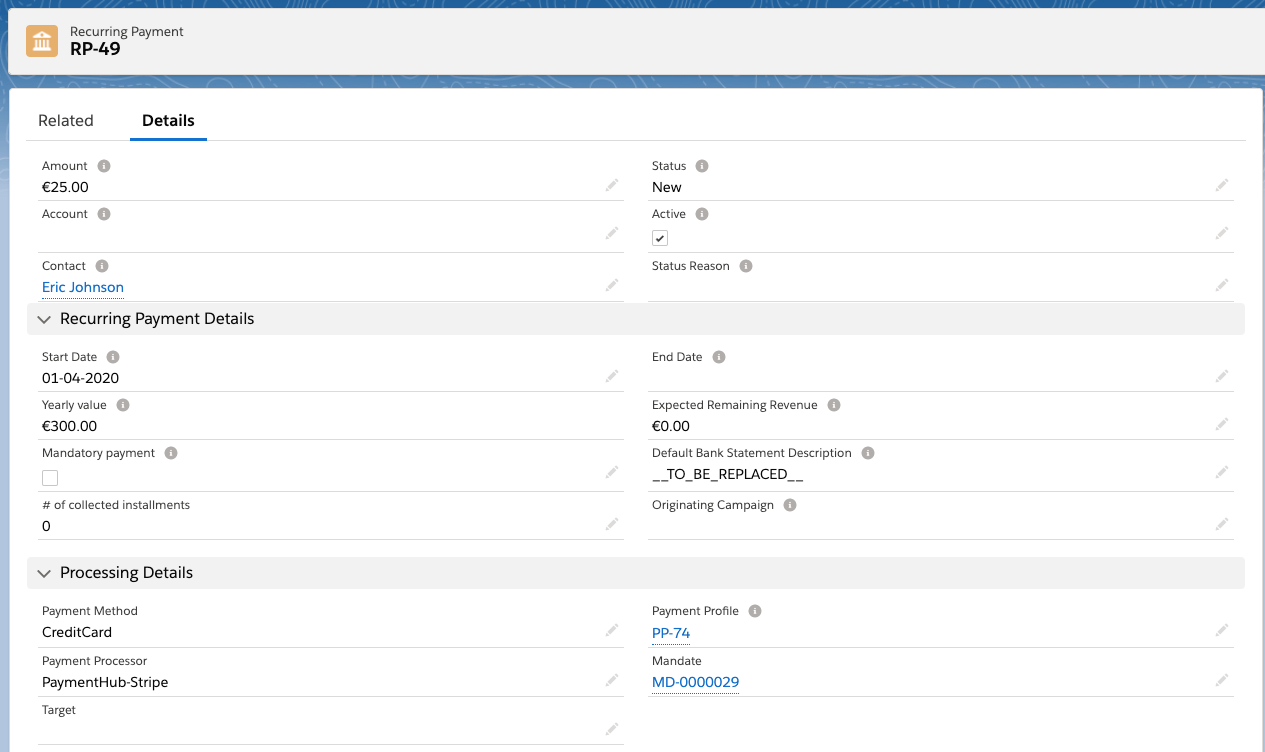Follow the MD-0000029 mandate link
The width and height of the screenshot is (1265, 752).
point(695,682)
